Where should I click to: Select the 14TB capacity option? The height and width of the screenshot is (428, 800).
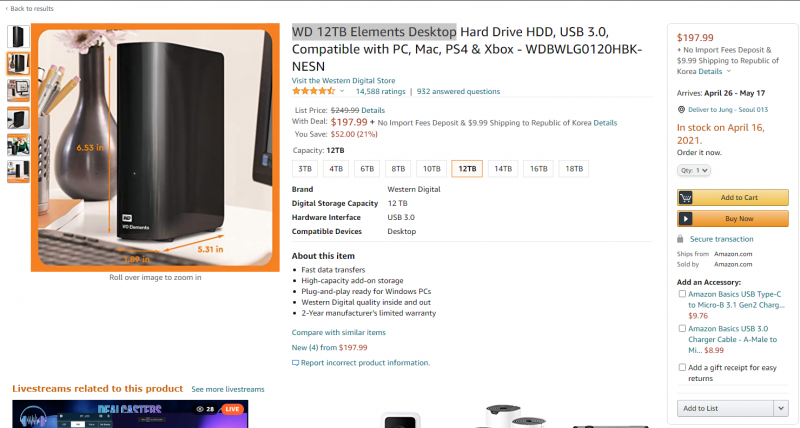[x=503, y=169]
